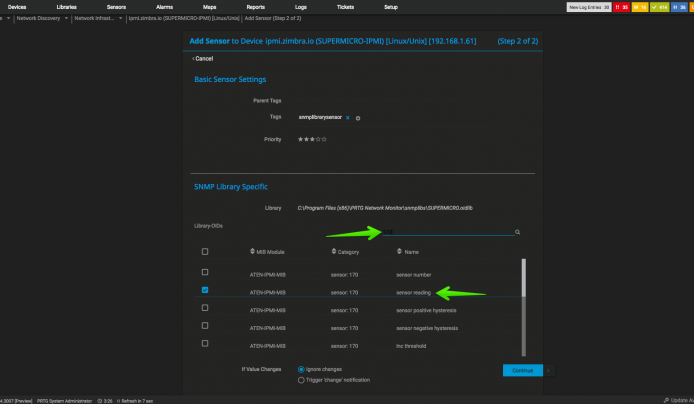Screen dimensions: 694x404
Task: Open the yellow warnings status indicator
Action: coord(640,7)
